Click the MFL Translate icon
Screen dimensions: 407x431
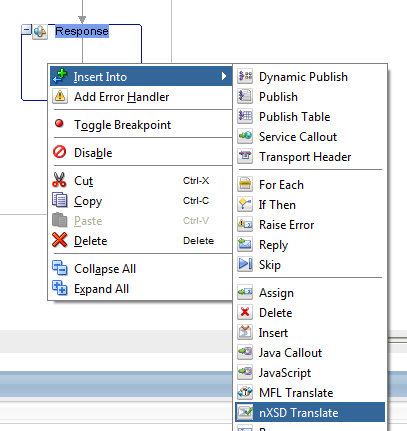tap(245, 393)
